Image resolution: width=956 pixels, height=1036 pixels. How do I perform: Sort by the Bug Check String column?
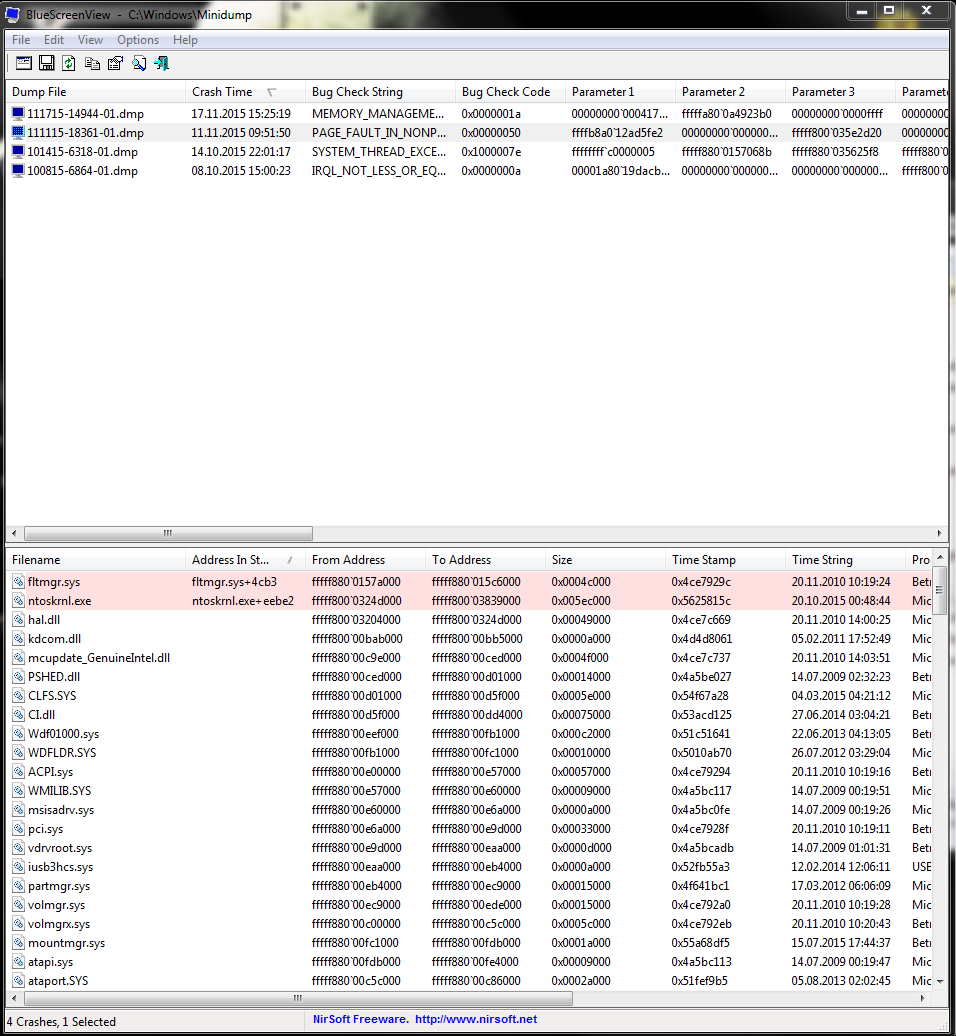point(380,92)
